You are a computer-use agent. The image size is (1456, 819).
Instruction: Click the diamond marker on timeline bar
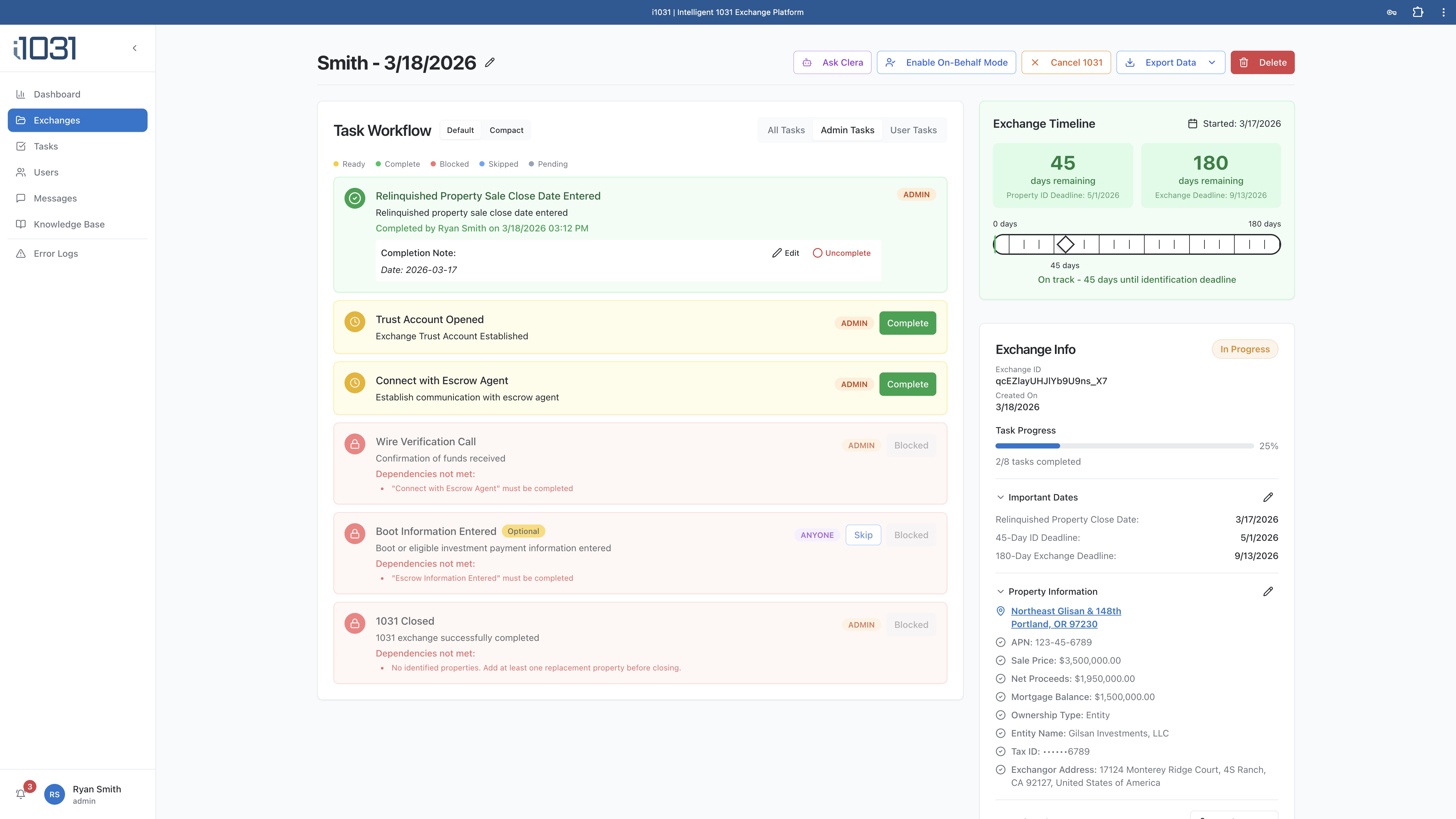1065,244
